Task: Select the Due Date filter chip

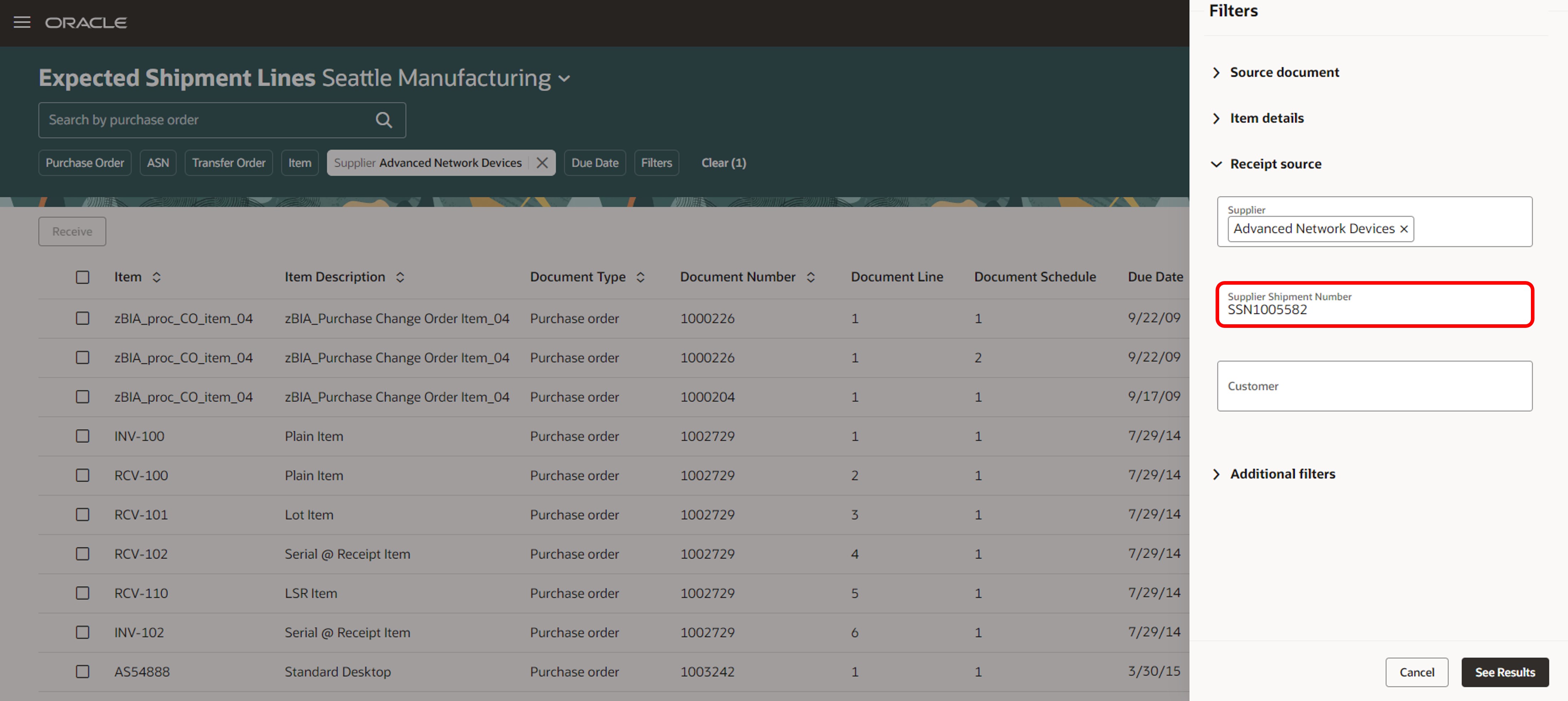Action: 594,163
